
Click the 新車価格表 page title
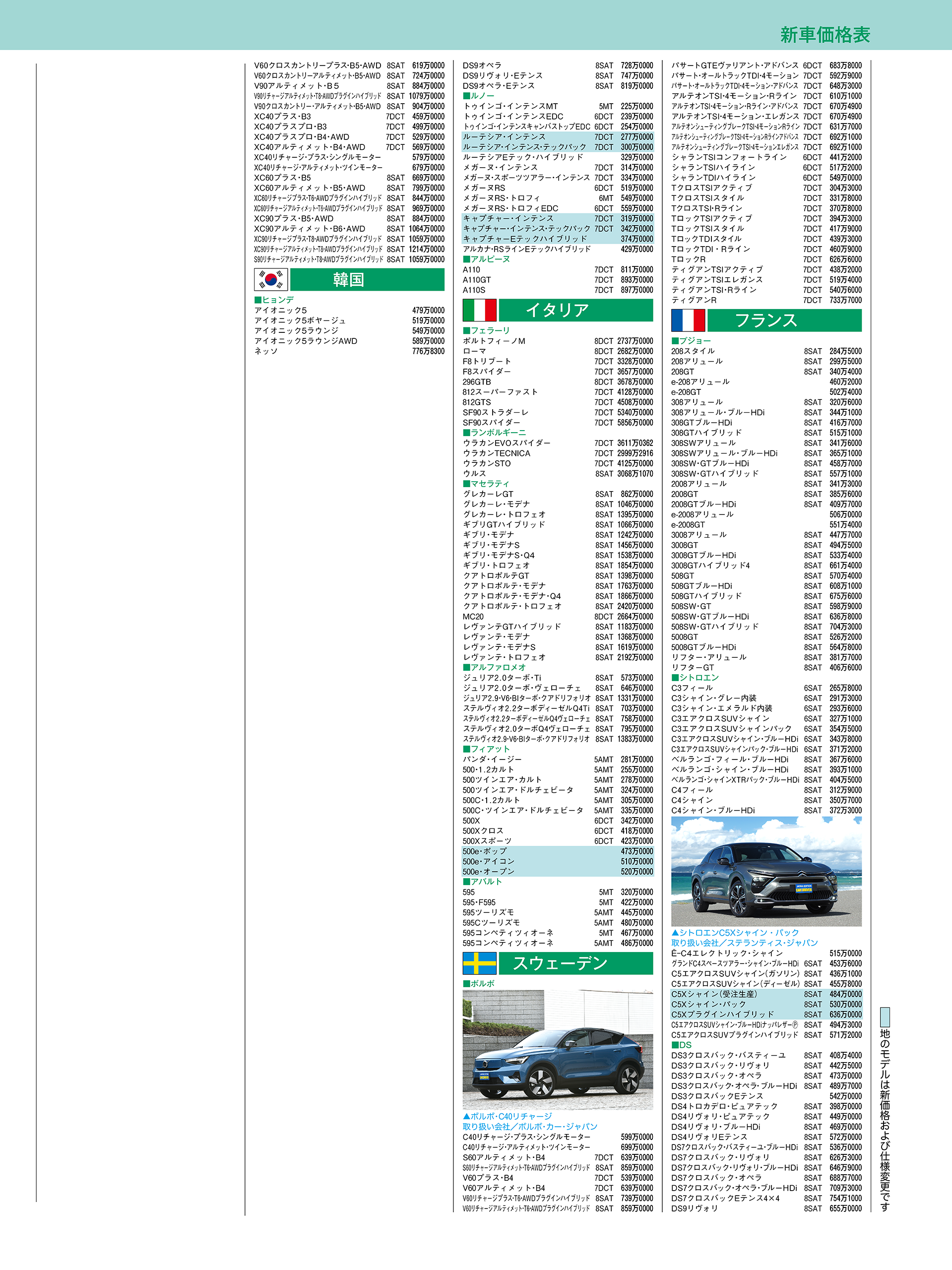(x=825, y=35)
